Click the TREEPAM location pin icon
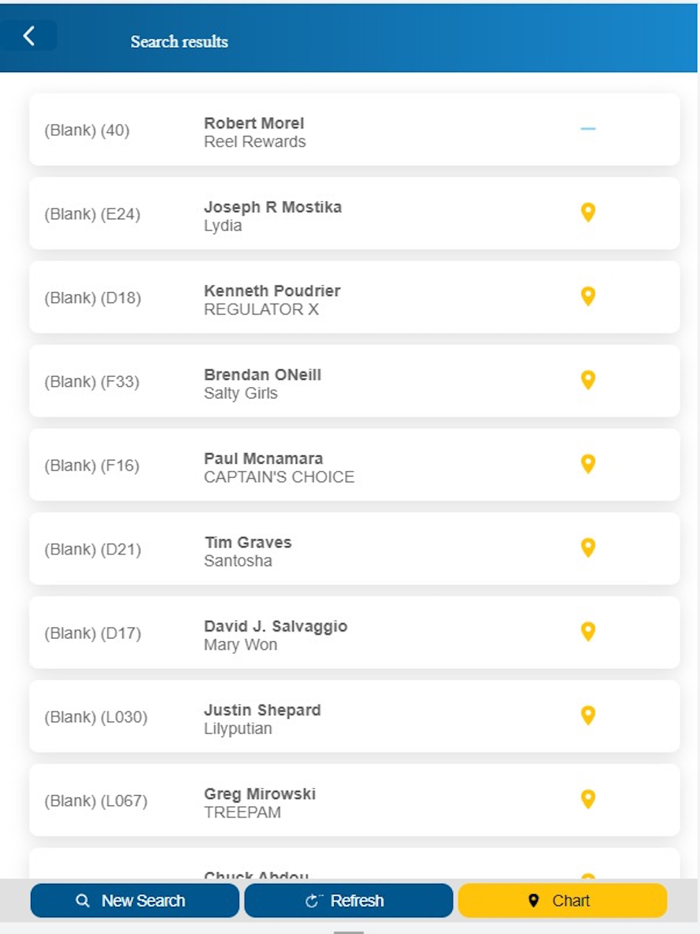The height and width of the screenshot is (934, 700). 588,800
